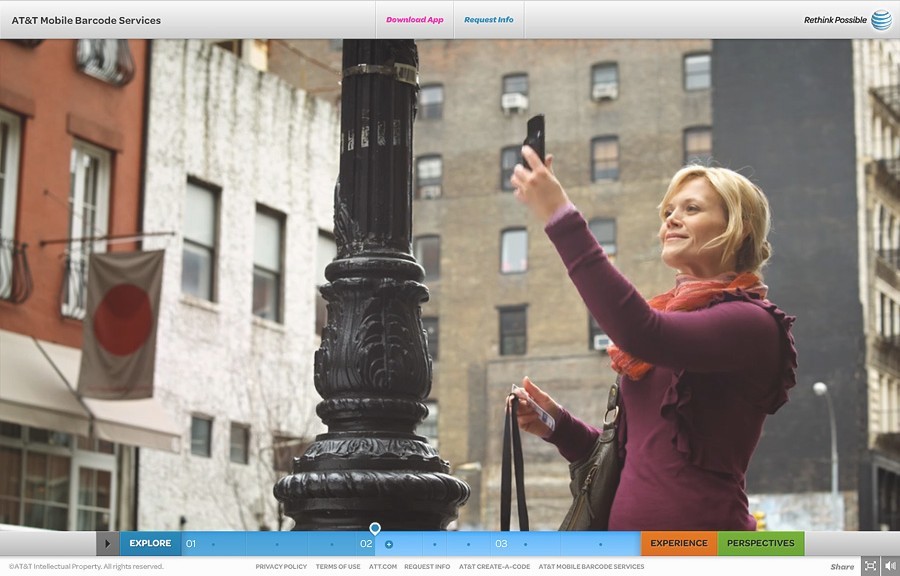The height and width of the screenshot is (576, 900).
Task: Jump to chapter 03 on timeline
Action: point(501,544)
